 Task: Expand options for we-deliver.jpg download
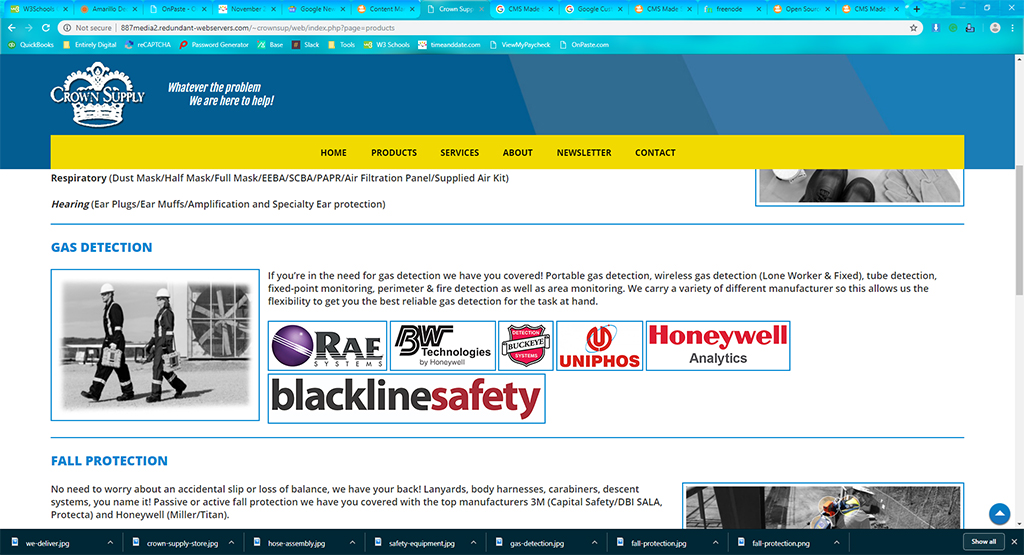[107, 543]
